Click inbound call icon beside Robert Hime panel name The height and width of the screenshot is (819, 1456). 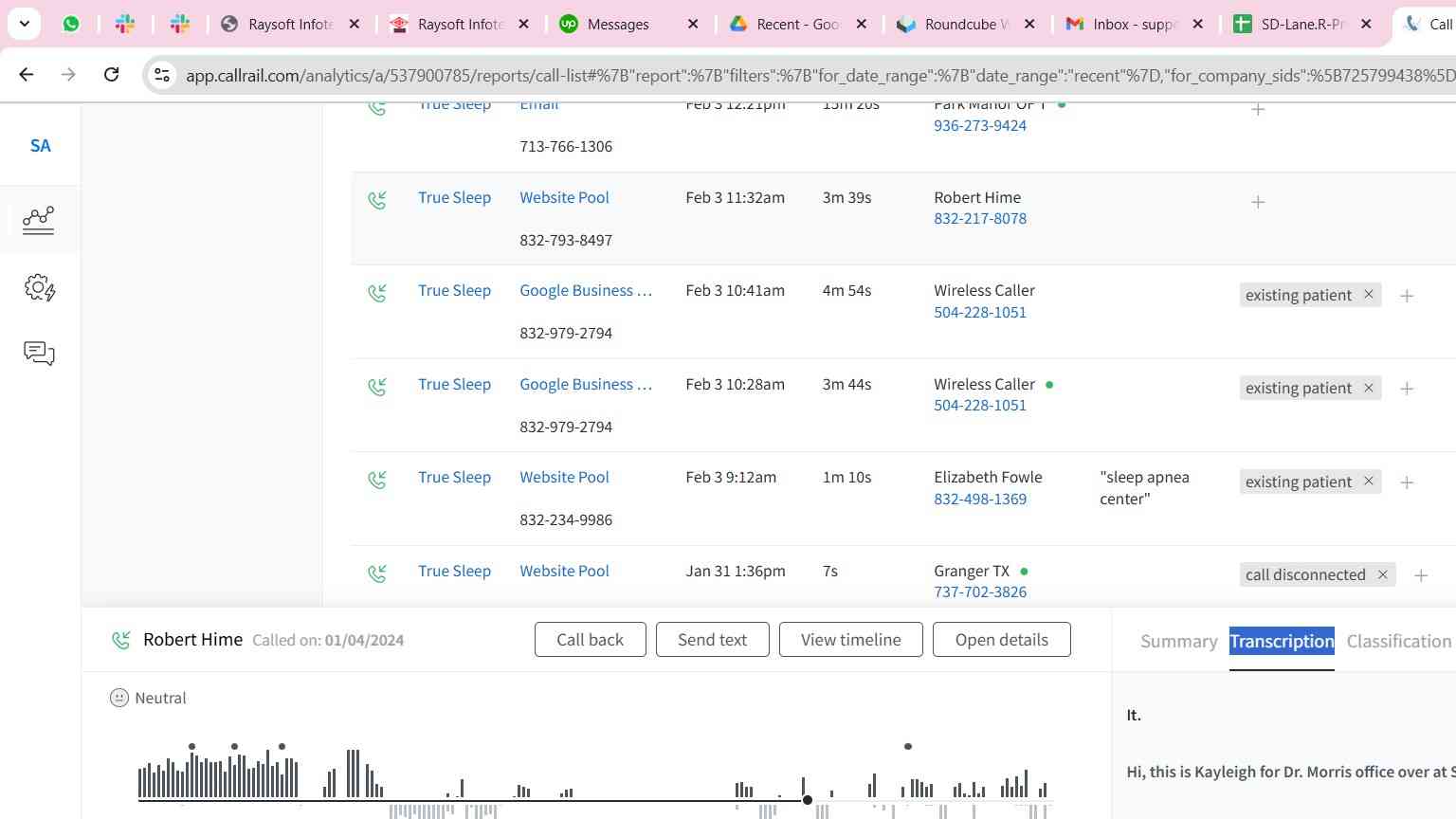[x=121, y=640]
